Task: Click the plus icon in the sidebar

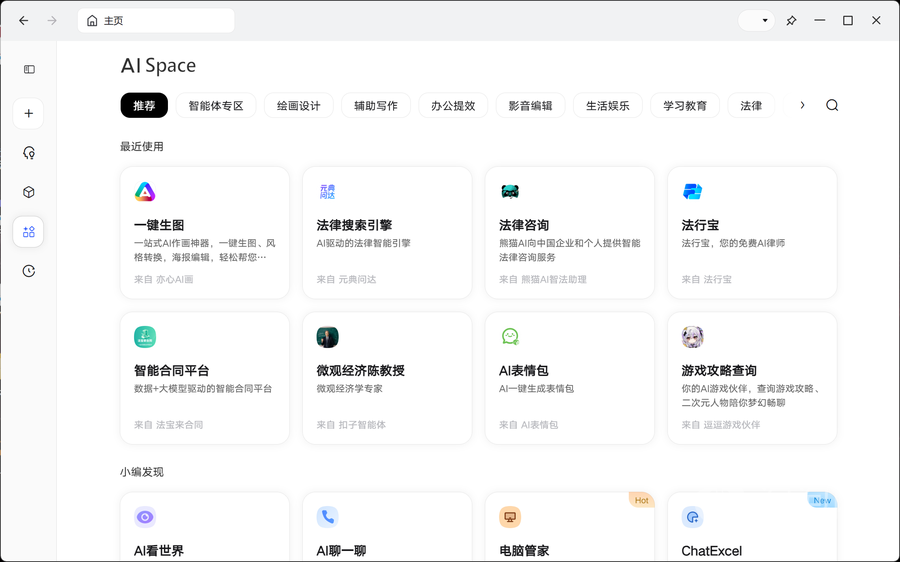Action: (x=29, y=113)
